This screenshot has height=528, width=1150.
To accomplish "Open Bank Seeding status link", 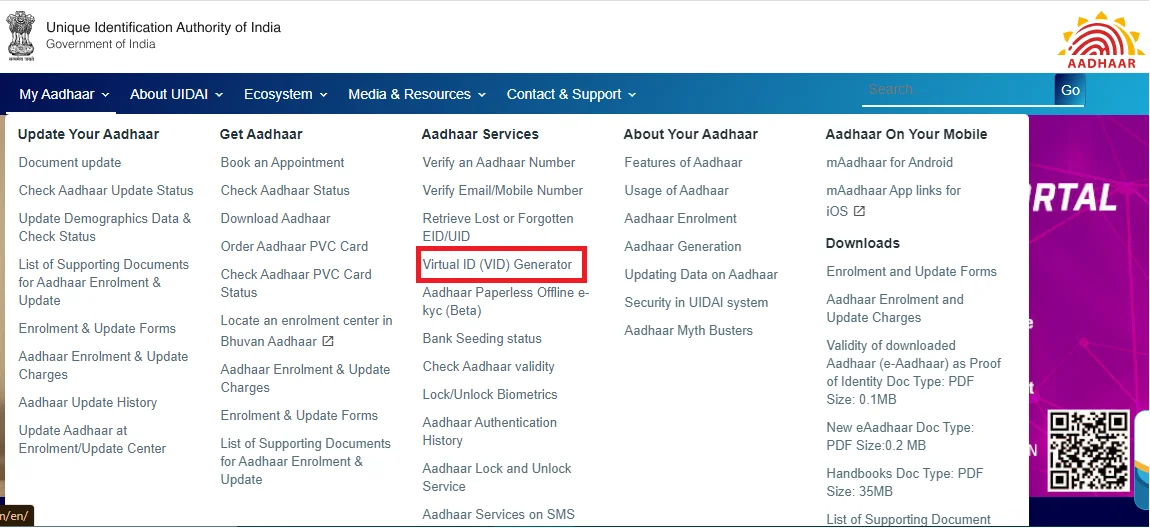I will click(x=482, y=338).
